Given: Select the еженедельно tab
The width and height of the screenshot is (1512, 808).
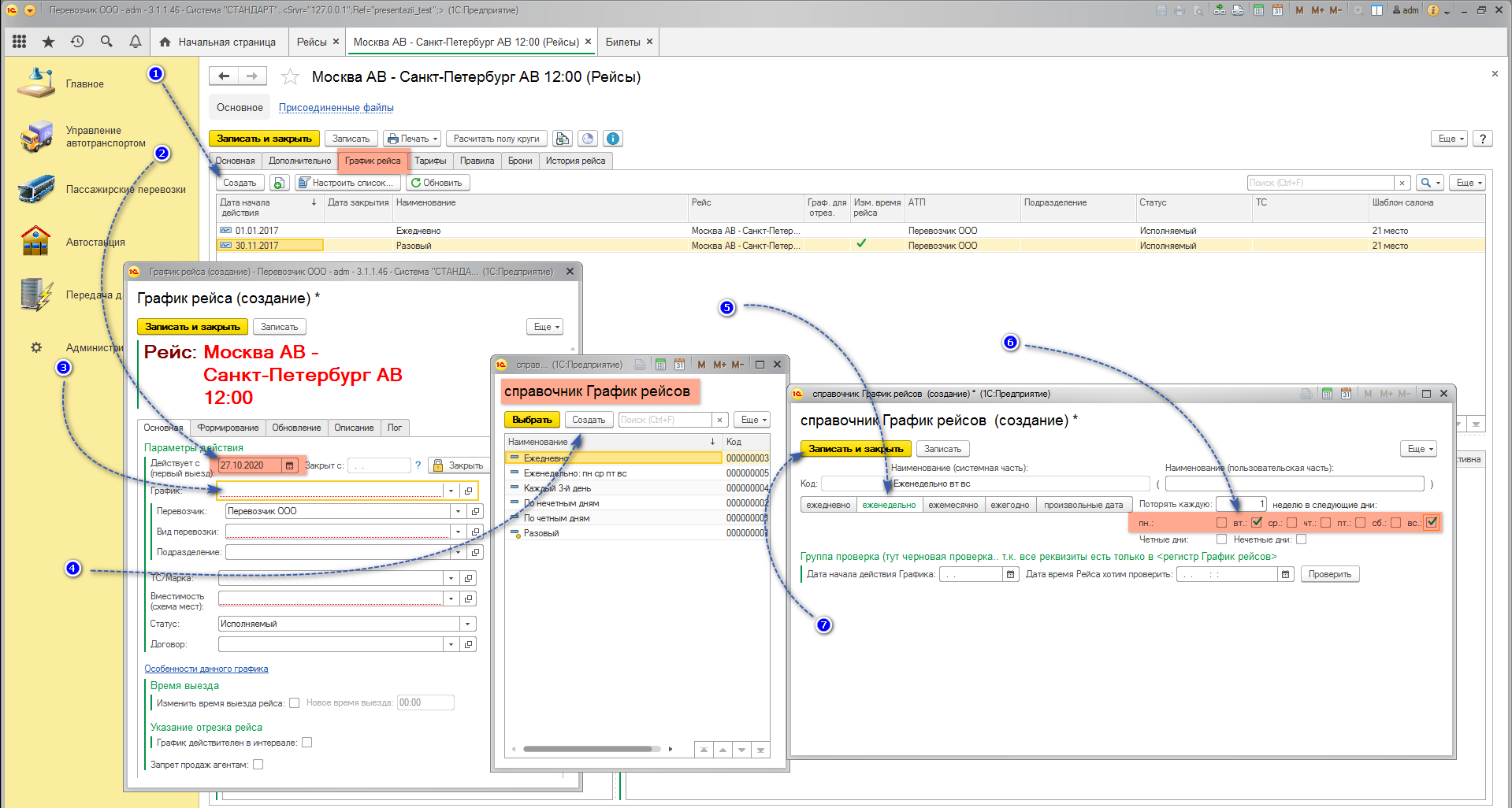Looking at the screenshot, I should tap(889, 505).
